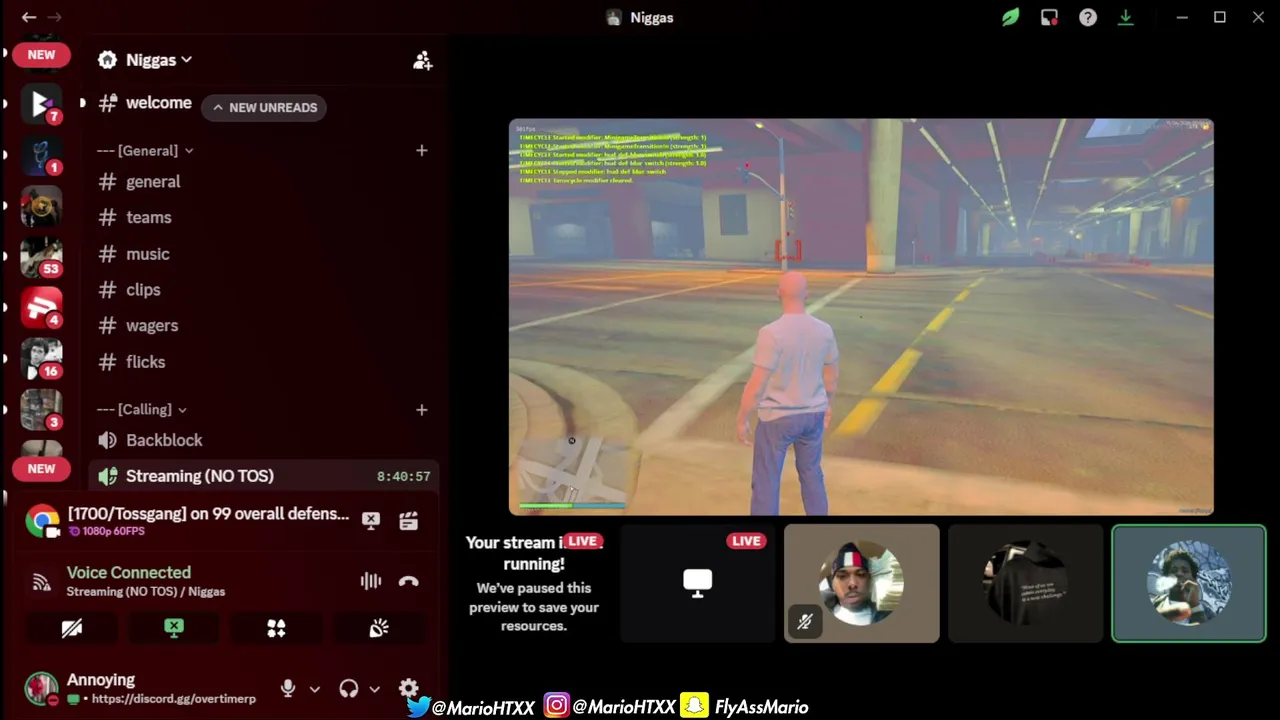Open red server icon with 4 badge
The height and width of the screenshot is (720, 1280).
pyautogui.click(x=41, y=308)
